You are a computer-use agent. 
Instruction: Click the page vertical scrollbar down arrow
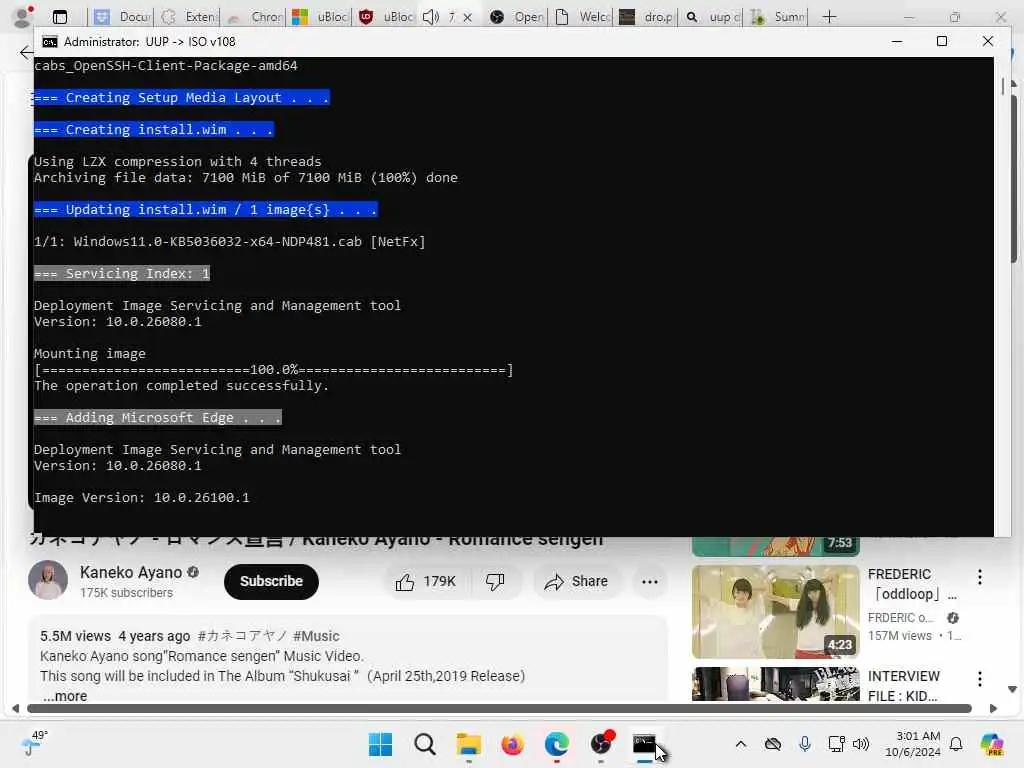[x=1012, y=690]
